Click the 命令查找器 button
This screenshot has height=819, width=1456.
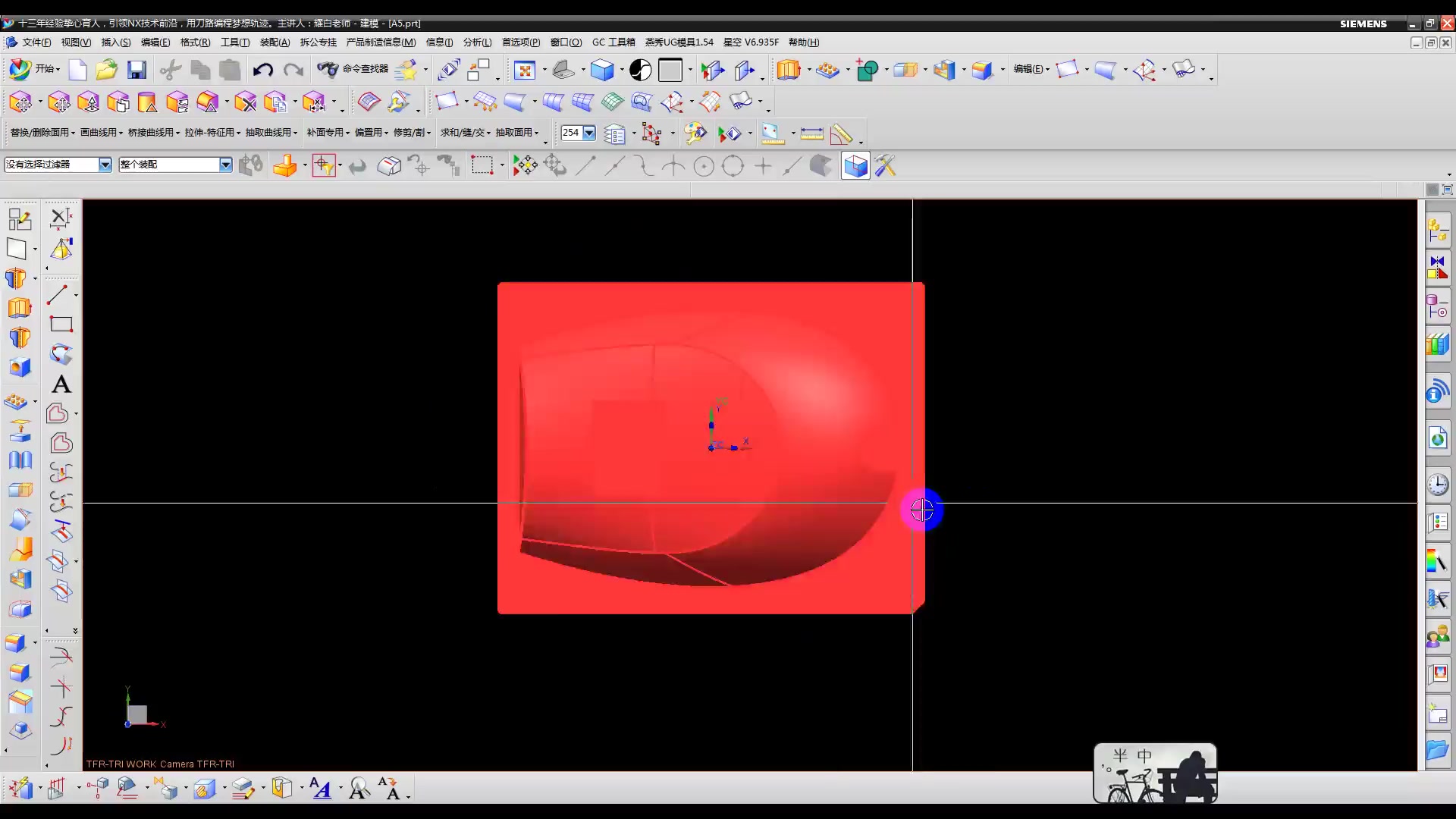pyautogui.click(x=353, y=69)
